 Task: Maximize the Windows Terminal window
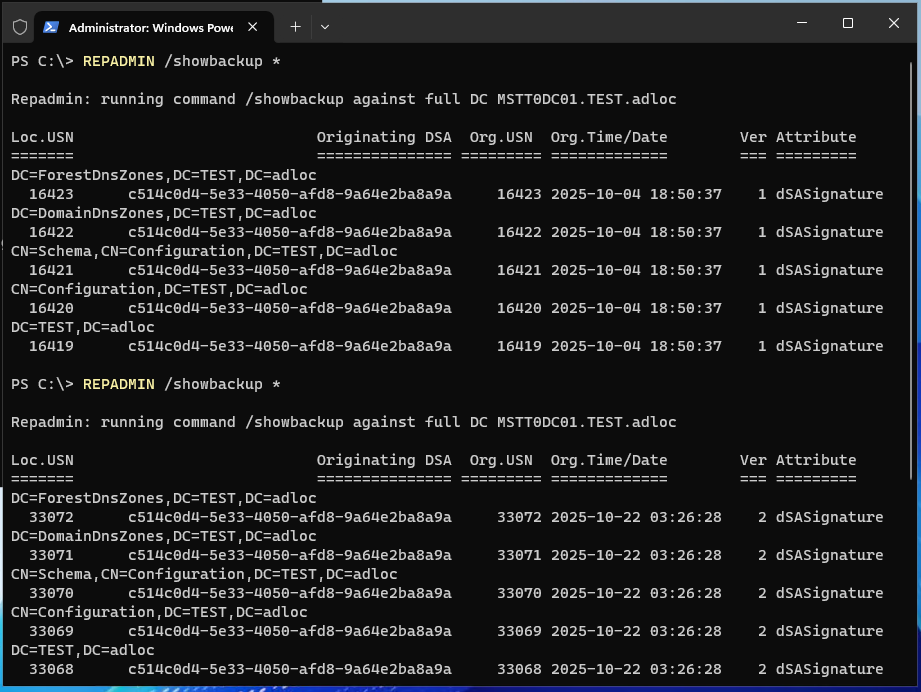(x=848, y=23)
